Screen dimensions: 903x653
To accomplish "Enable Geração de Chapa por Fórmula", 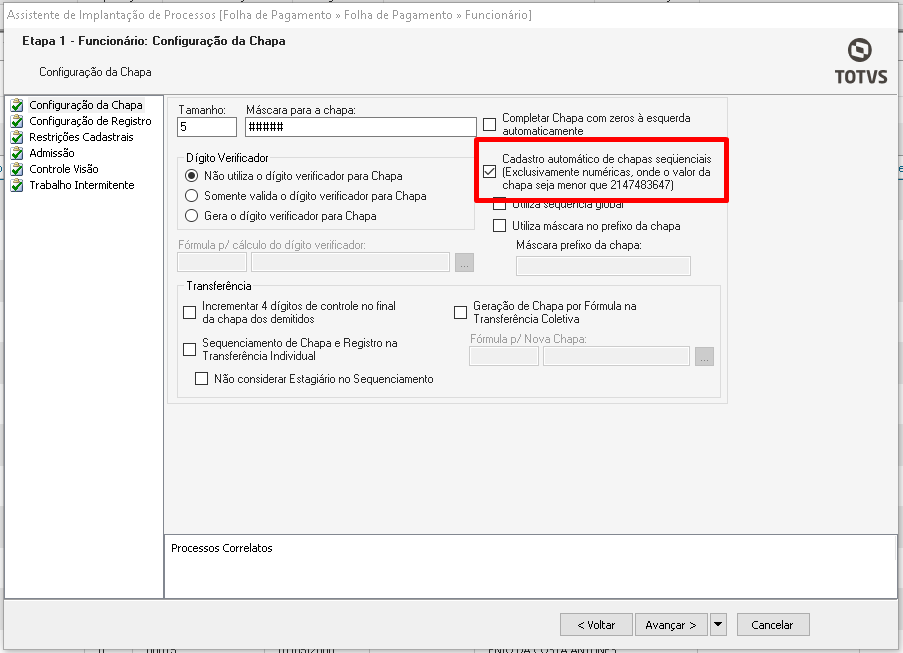I will pyautogui.click(x=461, y=313).
